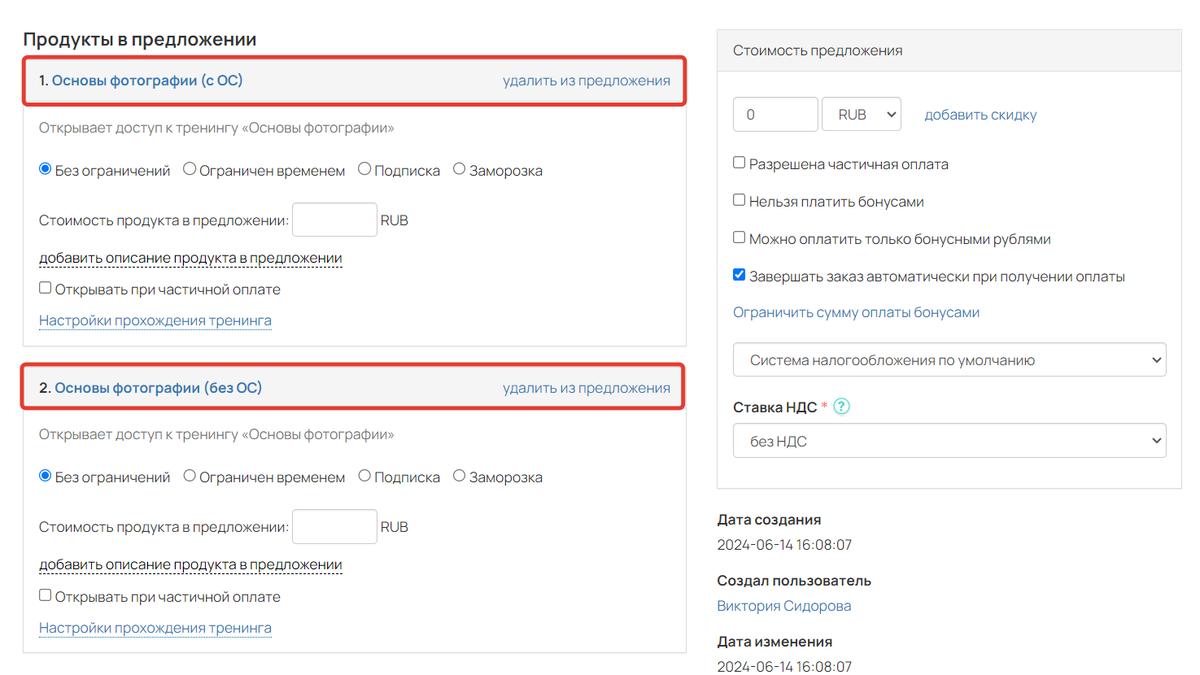Image resolution: width=1200 pixels, height=675 pixels.
Task: Check 'Нельзя платить бонусами'
Action: (x=739, y=200)
